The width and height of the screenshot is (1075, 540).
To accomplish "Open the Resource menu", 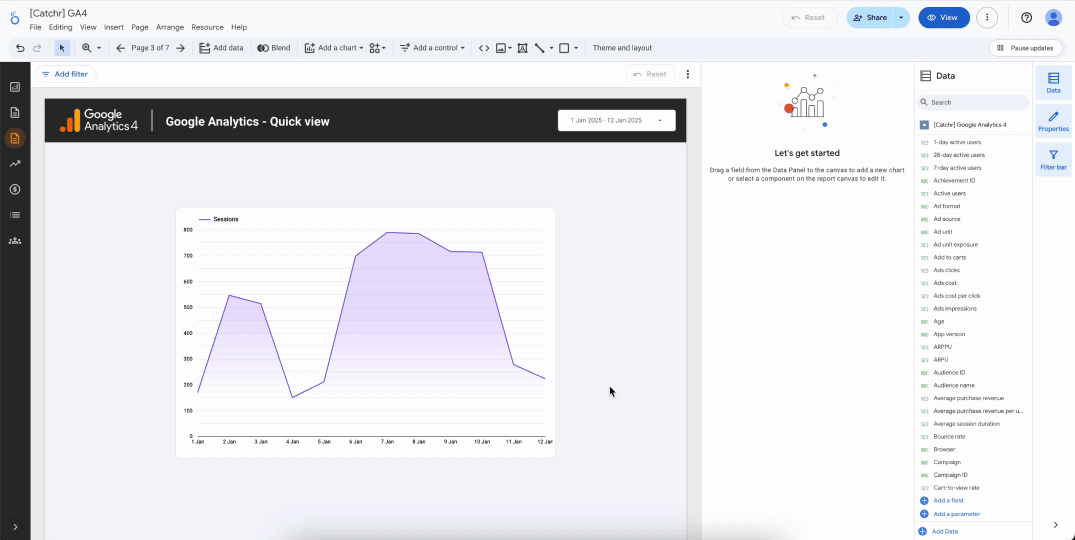I will click(x=208, y=27).
